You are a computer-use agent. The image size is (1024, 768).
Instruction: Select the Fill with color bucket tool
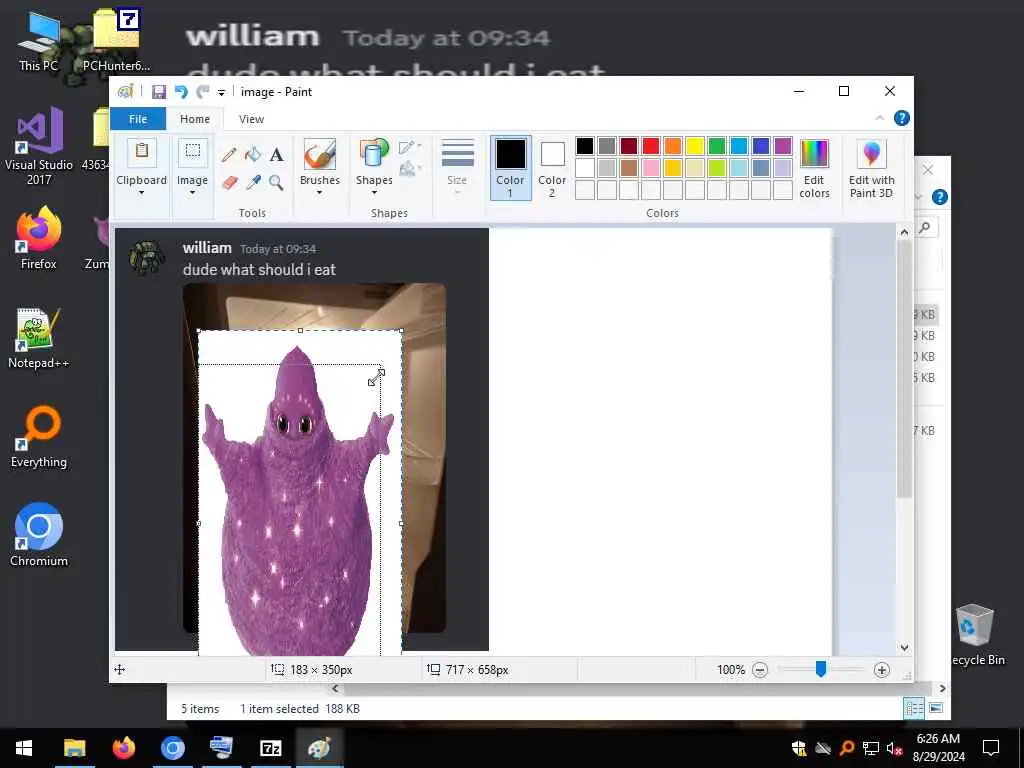(x=253, y=155)
